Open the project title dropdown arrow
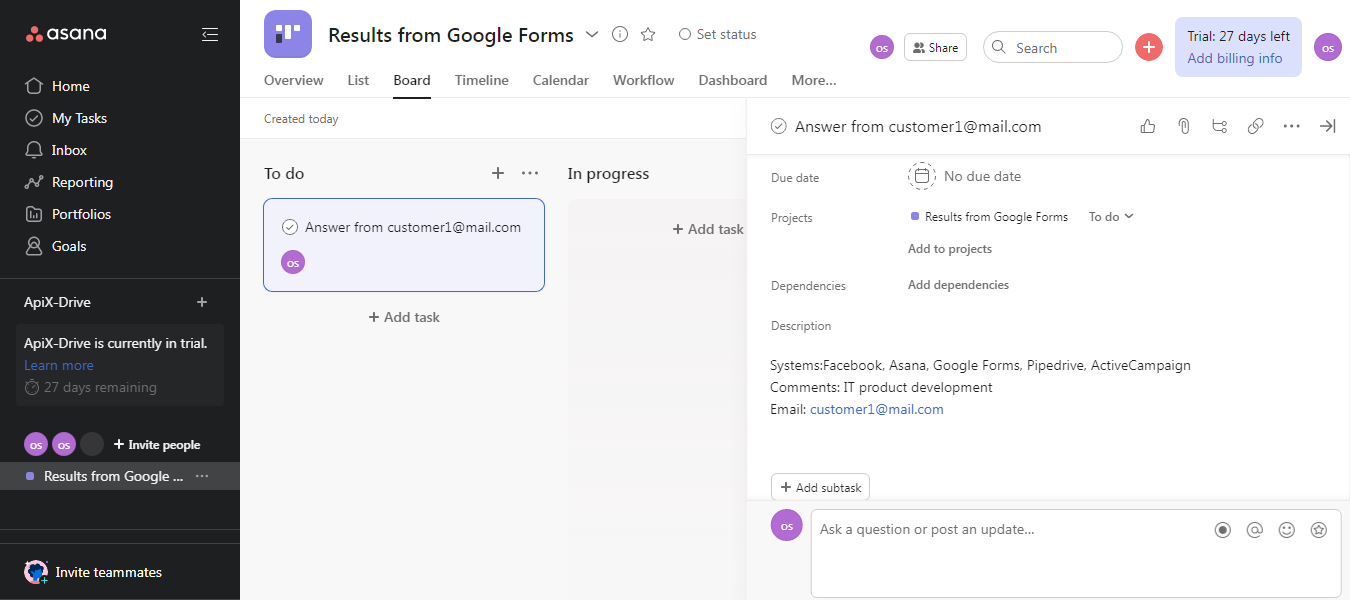Viewport: 1350px width, 600px height. tap(592, 33)
